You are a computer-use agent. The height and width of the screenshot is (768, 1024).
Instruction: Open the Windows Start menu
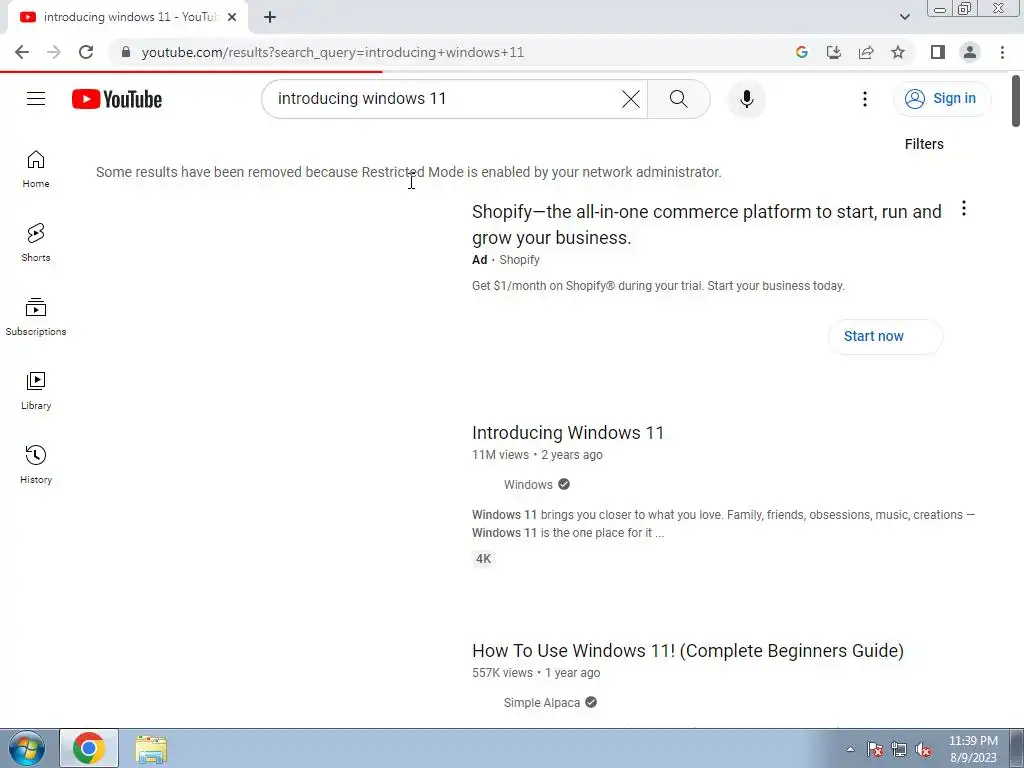(x=27, y=748)
